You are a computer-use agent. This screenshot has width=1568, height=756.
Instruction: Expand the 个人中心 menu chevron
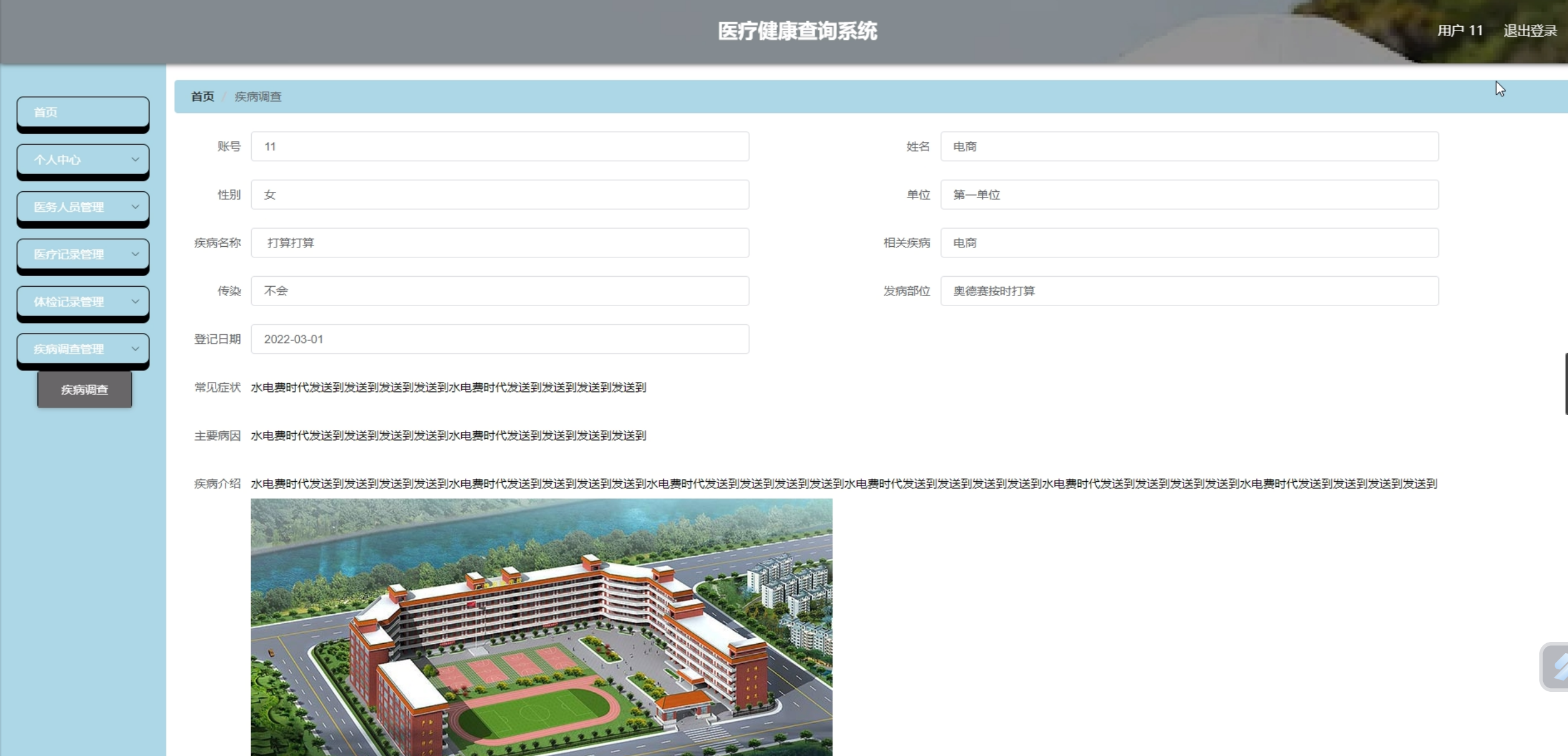pyautogui.click(x=135, y=160)
